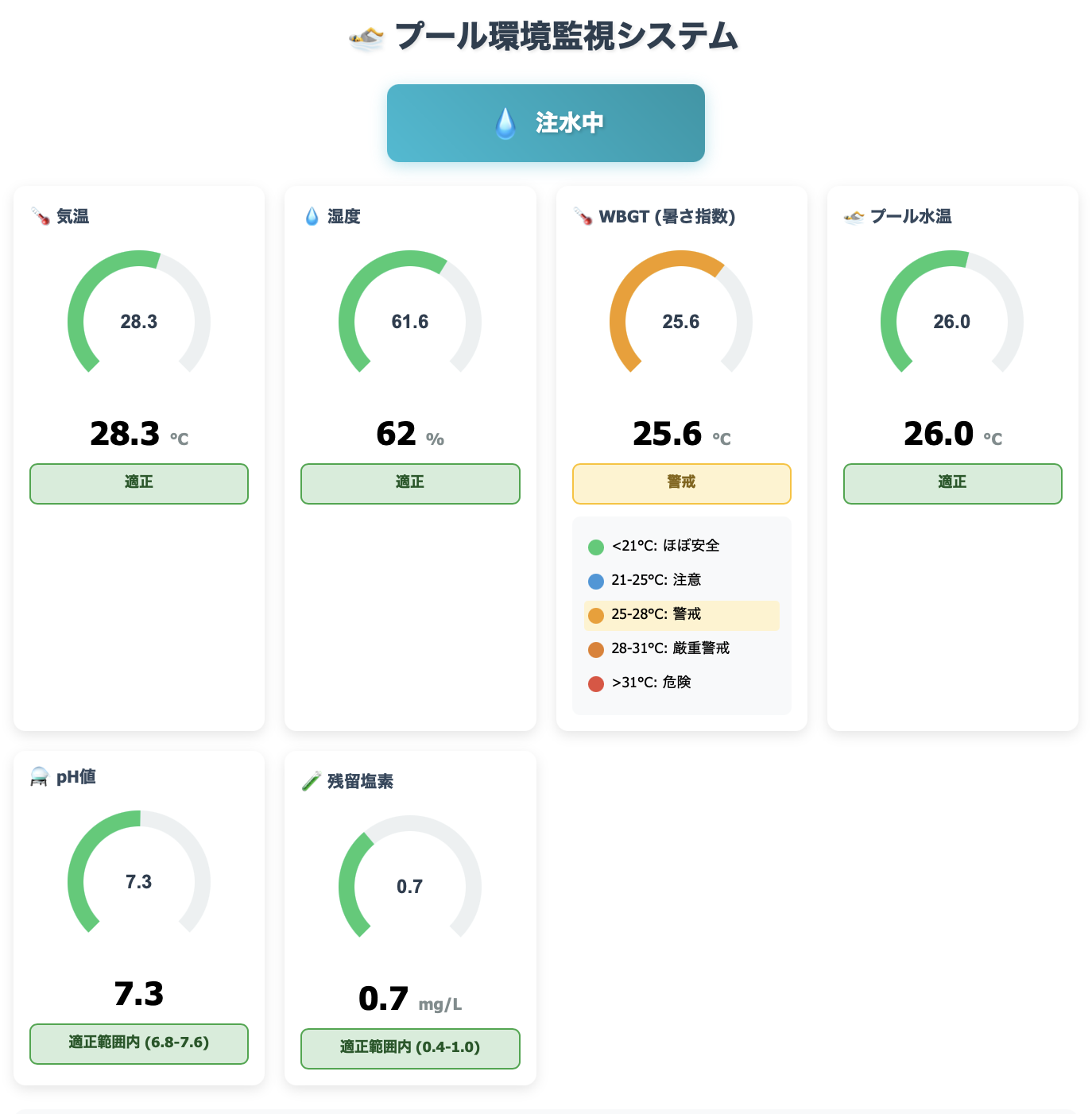Click the 警戒 status badge under WBGT
Viewport: 1092px width, 1114px height.
[681, 483]
